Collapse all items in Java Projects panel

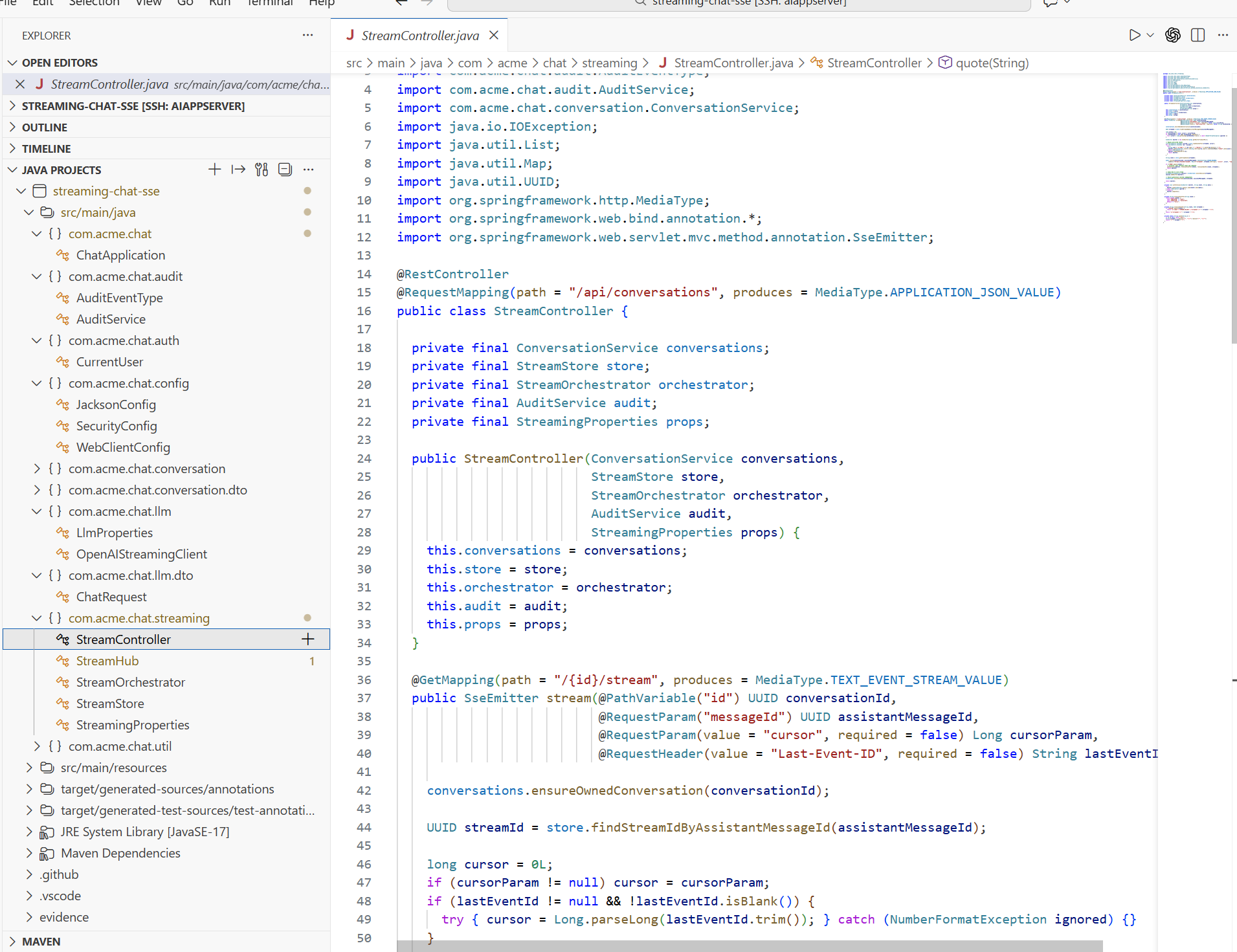[285, 170]
